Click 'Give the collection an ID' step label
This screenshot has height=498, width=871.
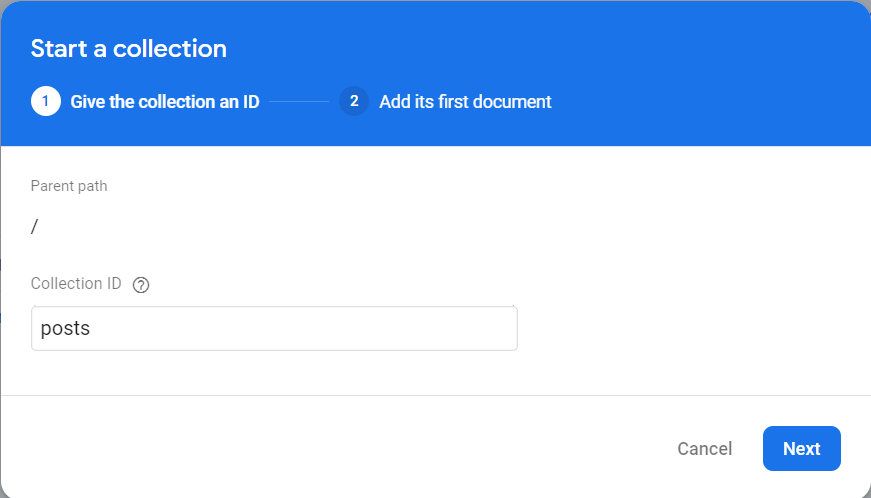tap(164, 102)
